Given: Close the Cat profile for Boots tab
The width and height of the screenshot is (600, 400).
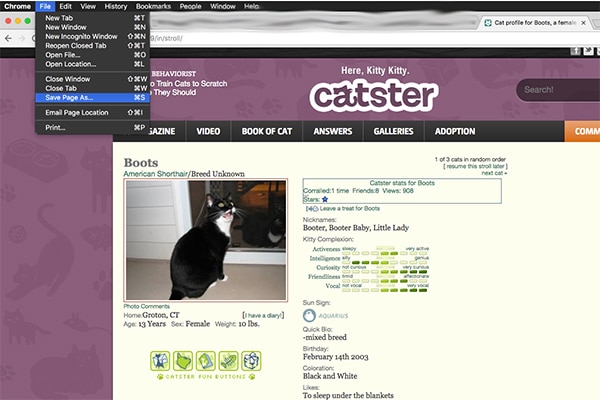Looking at the screenshot, I should 584,23.
